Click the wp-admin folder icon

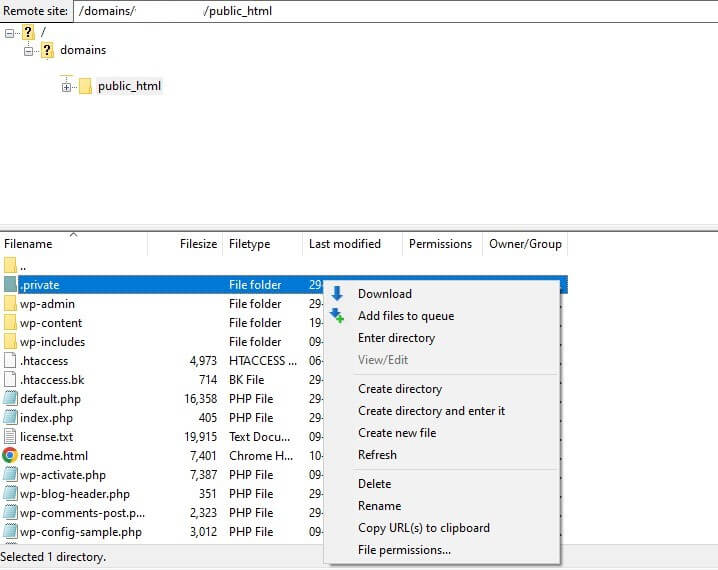(10, 304)
